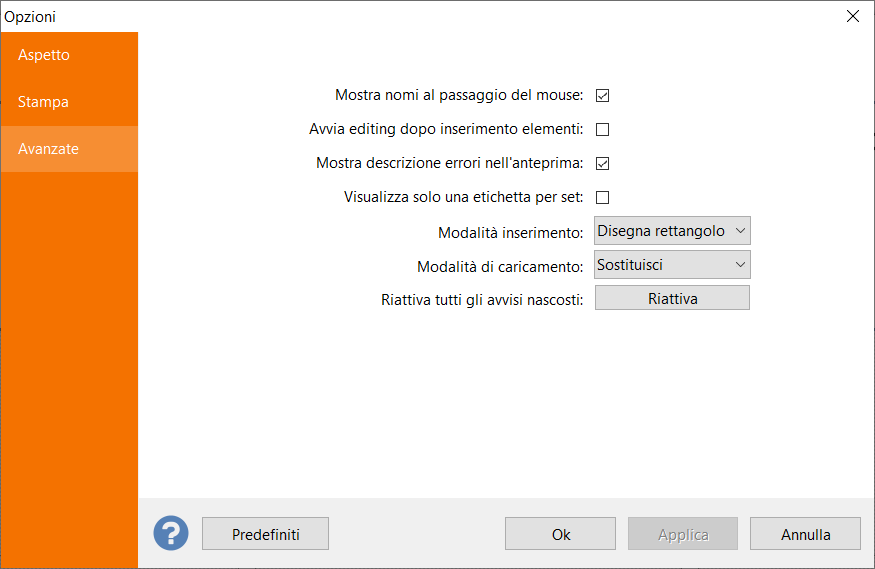Click the Predefiniti button
Viewport: 875px width, 569px height.
pyautogui.click(x=265, y=534)
